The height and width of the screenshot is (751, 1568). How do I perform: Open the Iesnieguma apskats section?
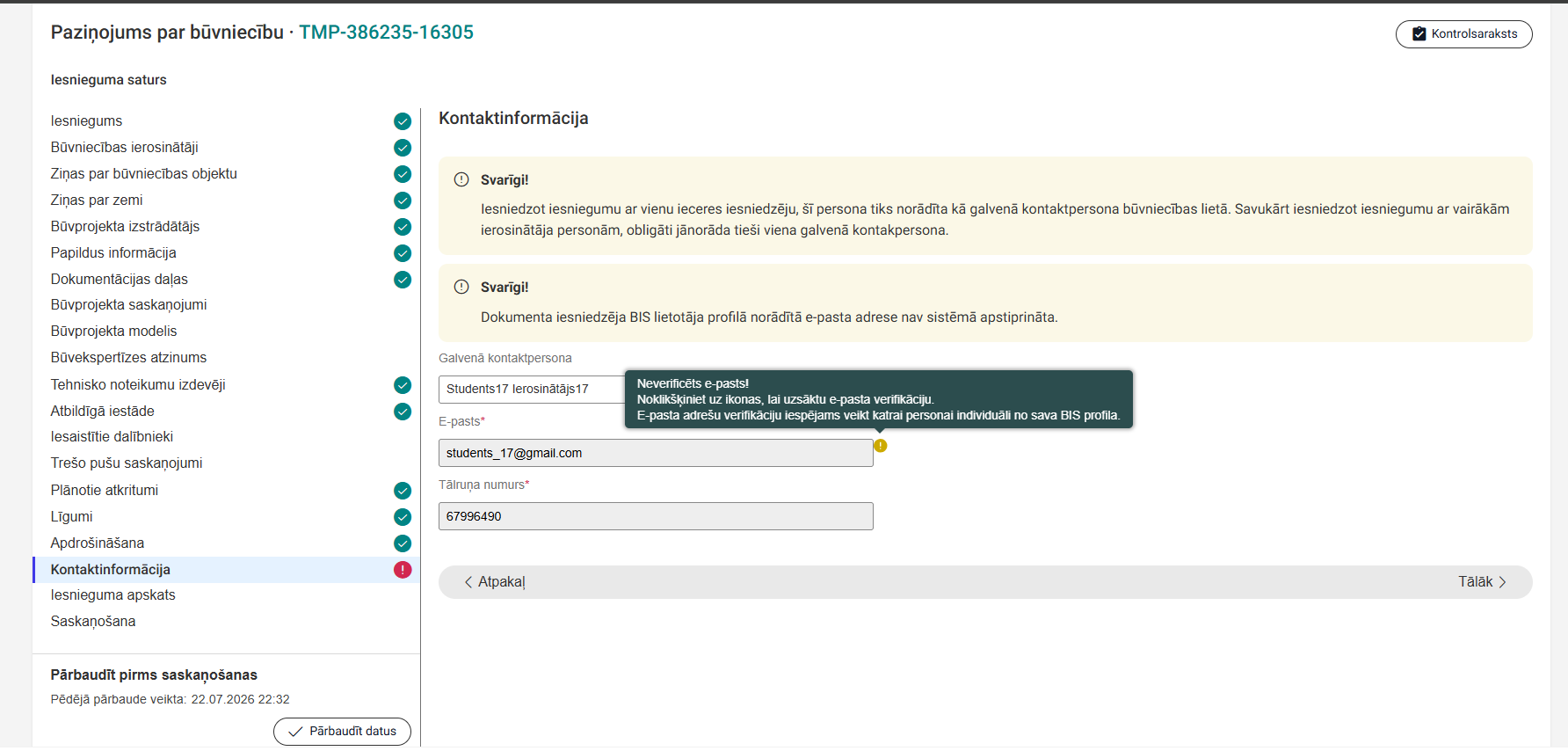pos(113,595)
